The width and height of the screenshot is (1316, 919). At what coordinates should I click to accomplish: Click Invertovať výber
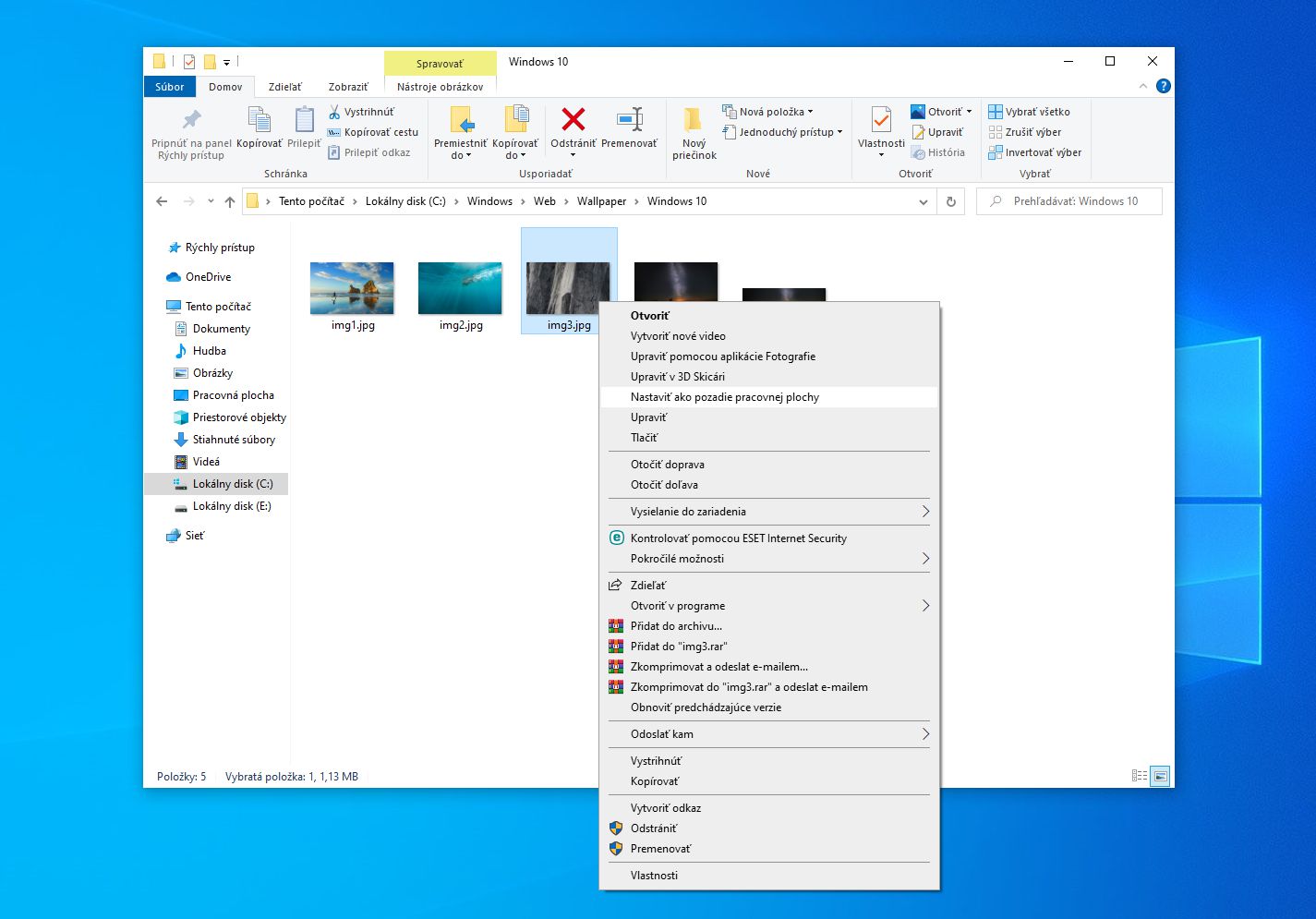[1034, 152]
